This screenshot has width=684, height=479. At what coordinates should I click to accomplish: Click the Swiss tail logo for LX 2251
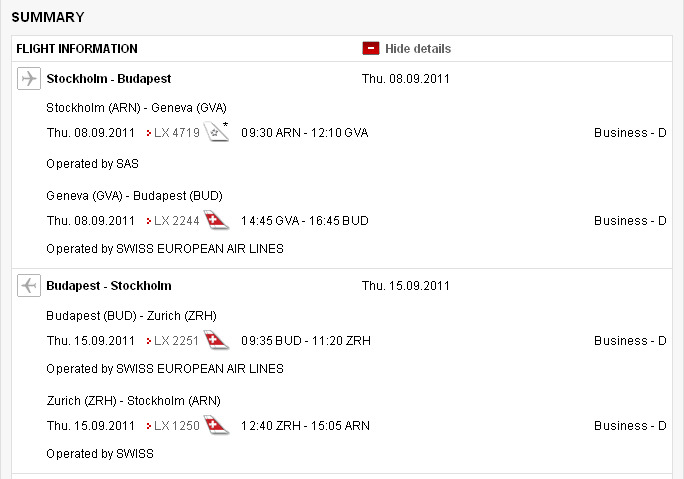[216, 340]
